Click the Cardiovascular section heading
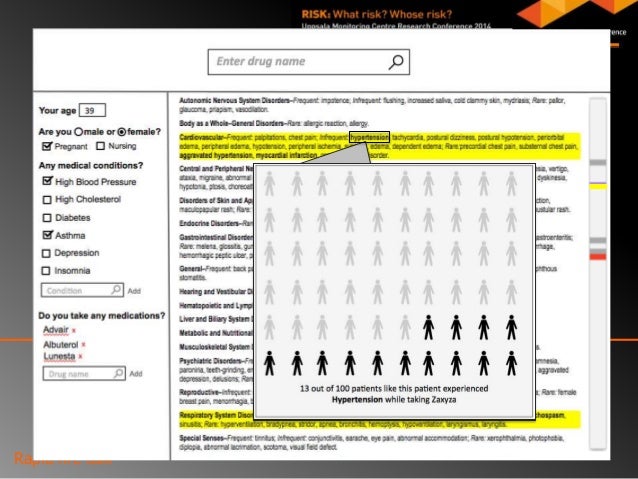Image resolution: width=638 pixels, height=479 pixels. pos(201,137)
